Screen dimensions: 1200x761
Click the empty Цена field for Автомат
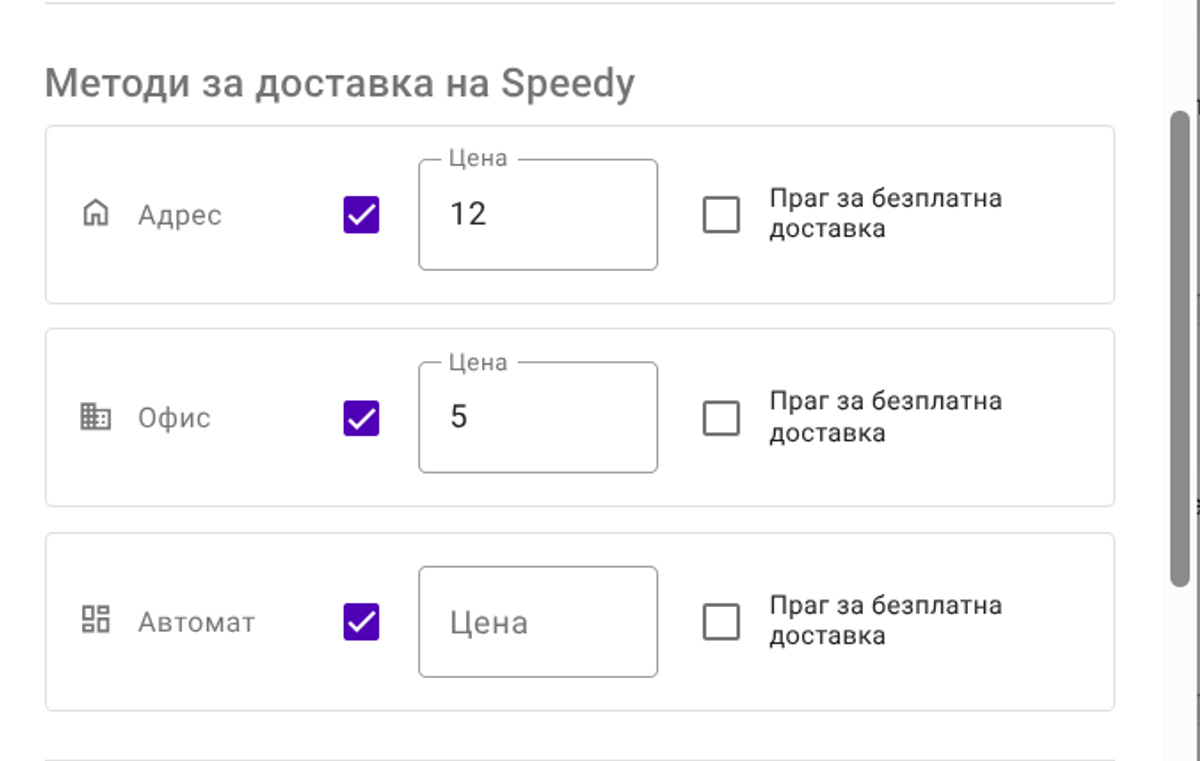pyautogui.click(x=537, y=621)
